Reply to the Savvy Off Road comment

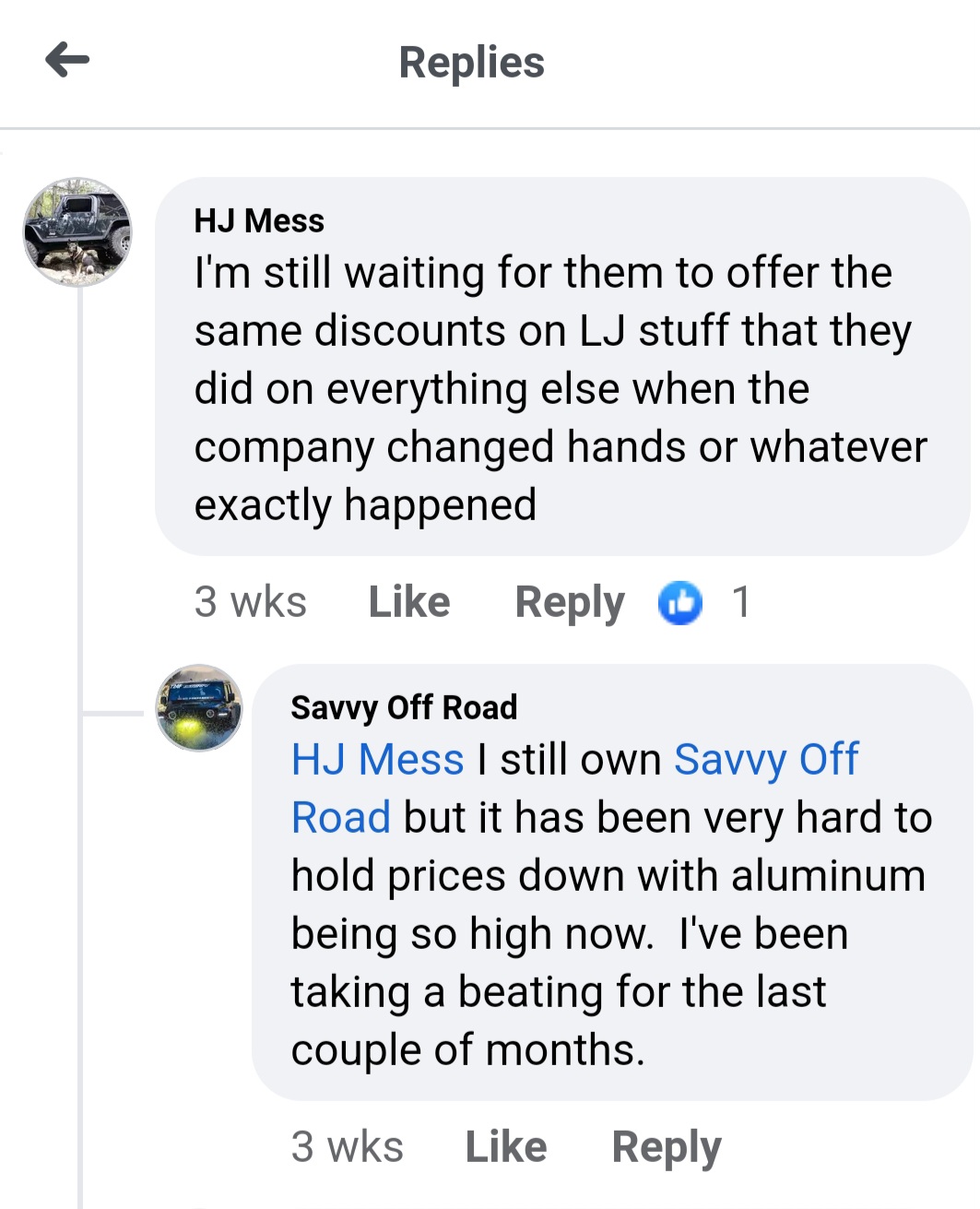click(x=667, y=1147)
